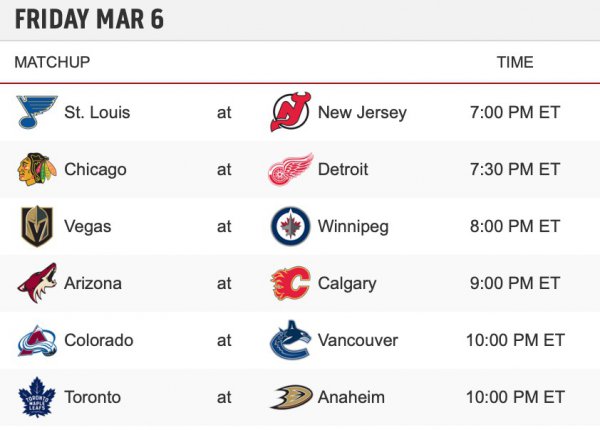Click the Vancouver Canucks logo
The image size is (600, 430).
(x=290, y=340)
